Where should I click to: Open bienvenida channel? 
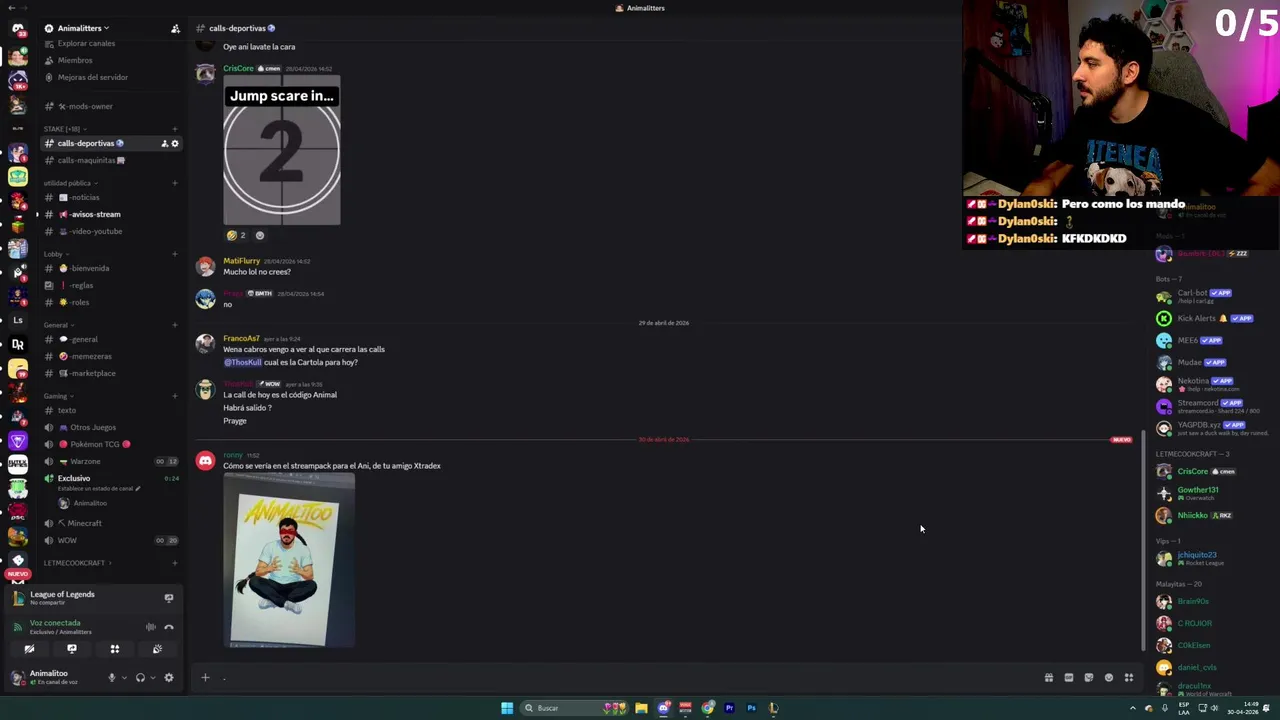tap(110, 268)
